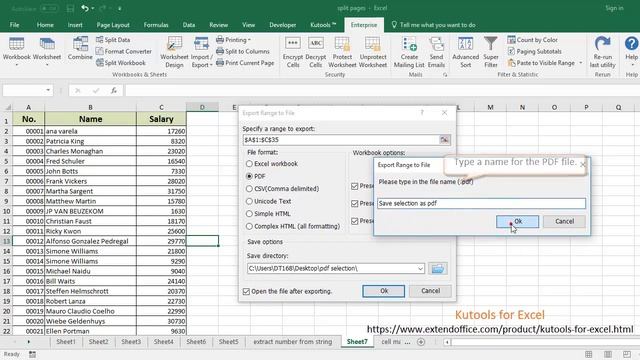The height and width of the screenshot is (360, 640).
Task: Open Paste to Visible Range tool
Action: click(541, 63)
